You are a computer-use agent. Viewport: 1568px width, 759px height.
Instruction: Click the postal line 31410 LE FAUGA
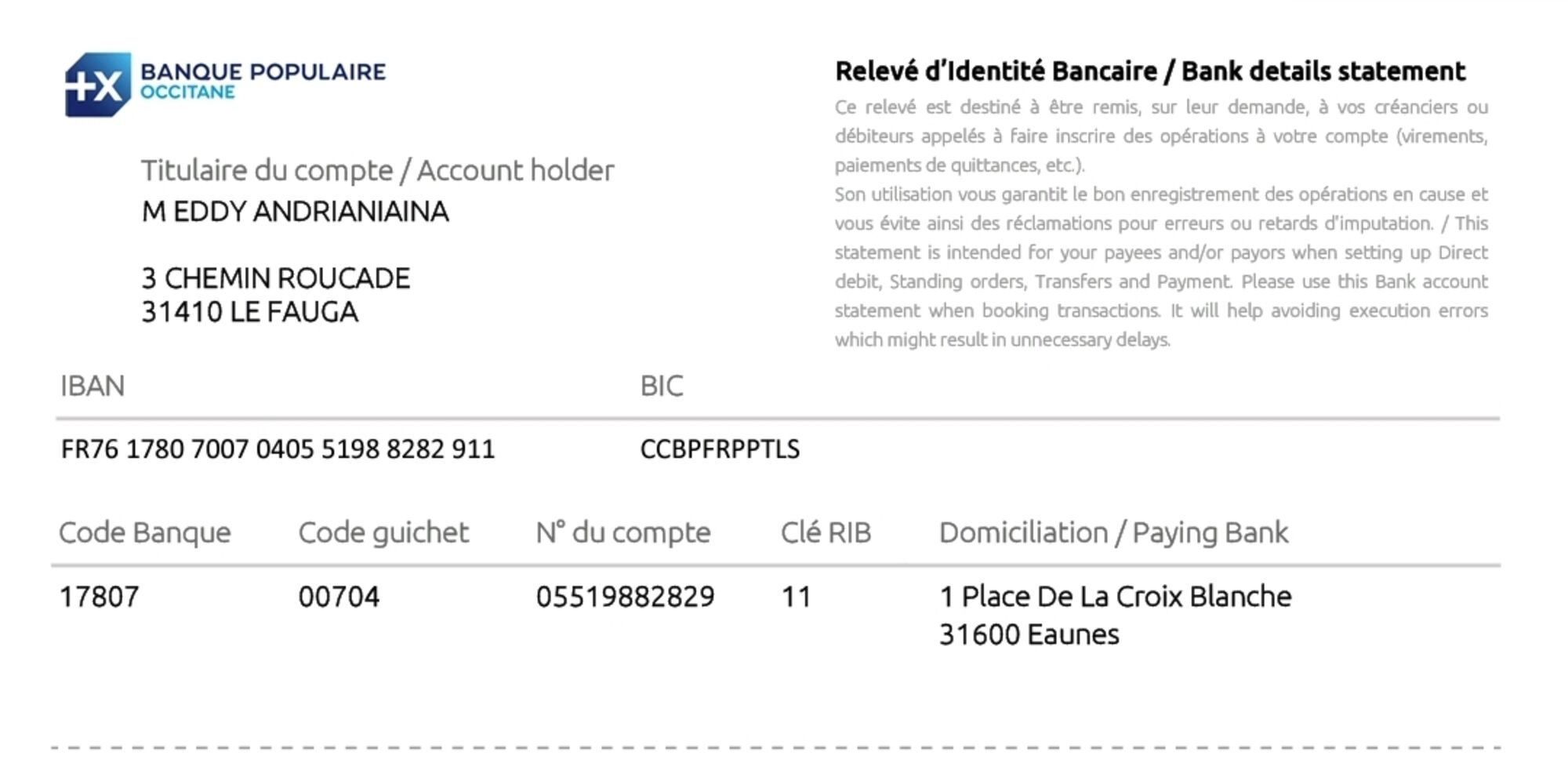pyautogui.click(x=249, y=312)
